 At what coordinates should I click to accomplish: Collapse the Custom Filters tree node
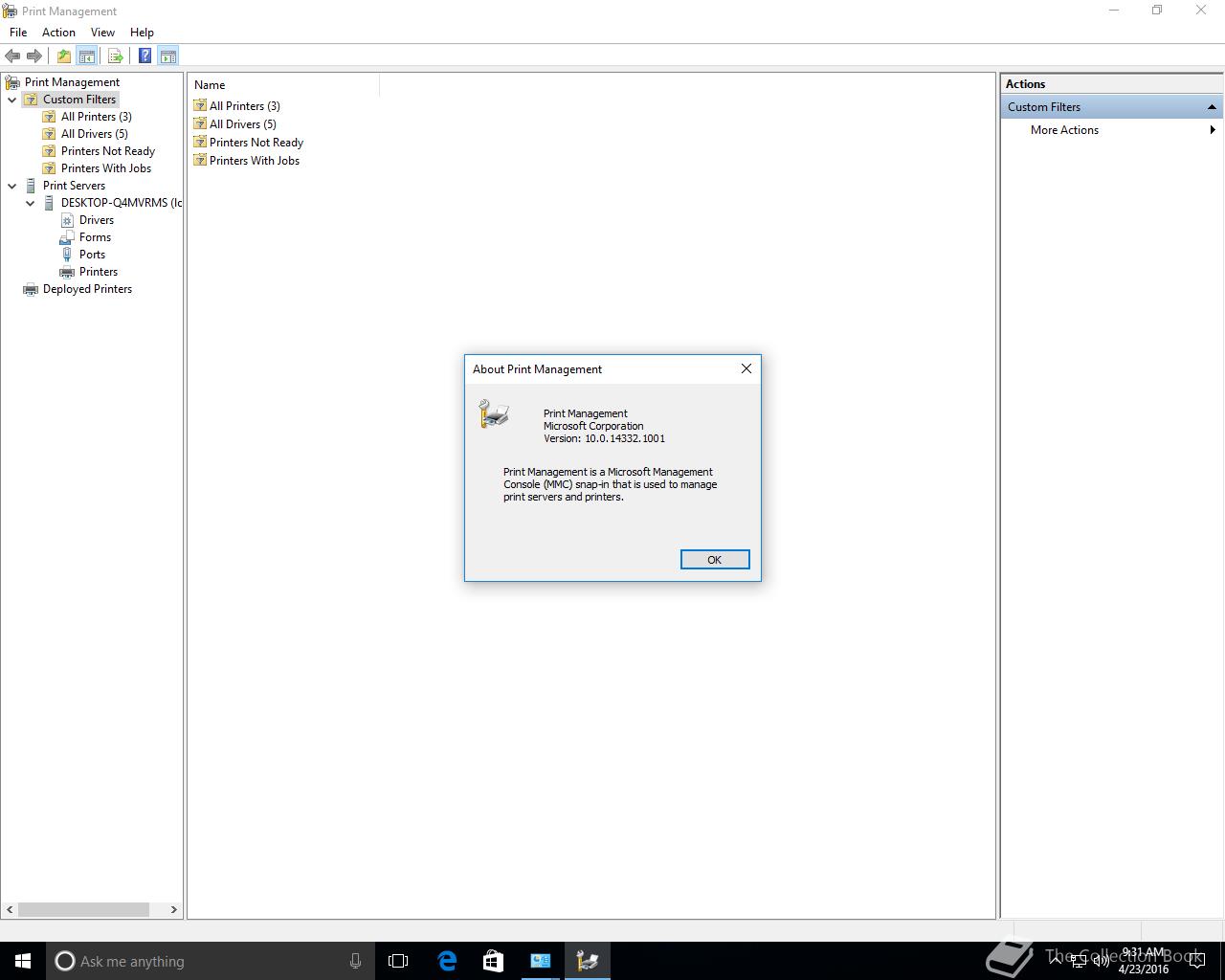click(12, 100)
